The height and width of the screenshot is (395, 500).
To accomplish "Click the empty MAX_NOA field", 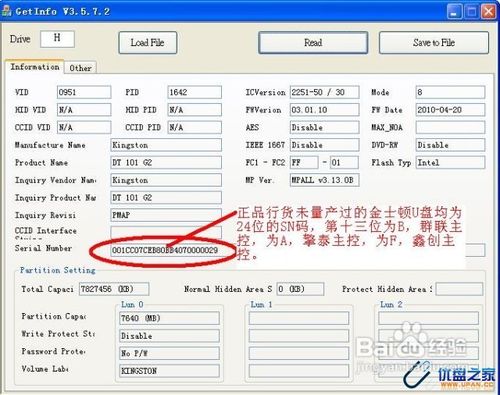I will pyautogui.click(x=450, y=127).
